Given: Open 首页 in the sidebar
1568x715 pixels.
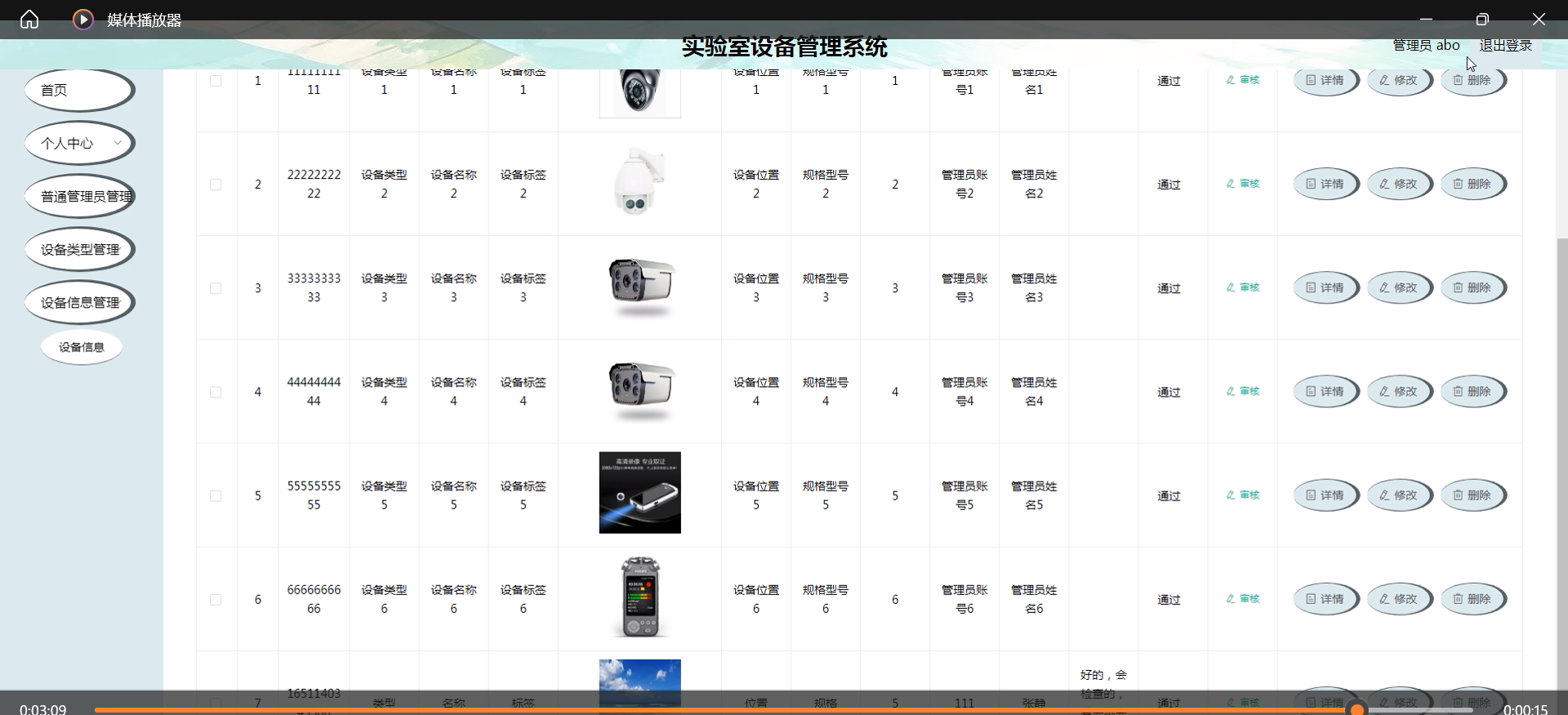Looking at the screenshot, I should point(79,90).
